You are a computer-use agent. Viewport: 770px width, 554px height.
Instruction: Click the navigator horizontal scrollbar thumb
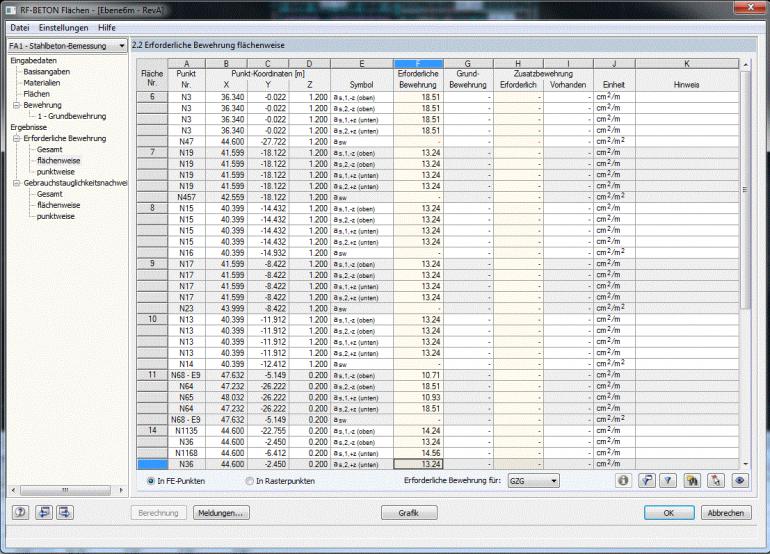(x=65, y=490)
